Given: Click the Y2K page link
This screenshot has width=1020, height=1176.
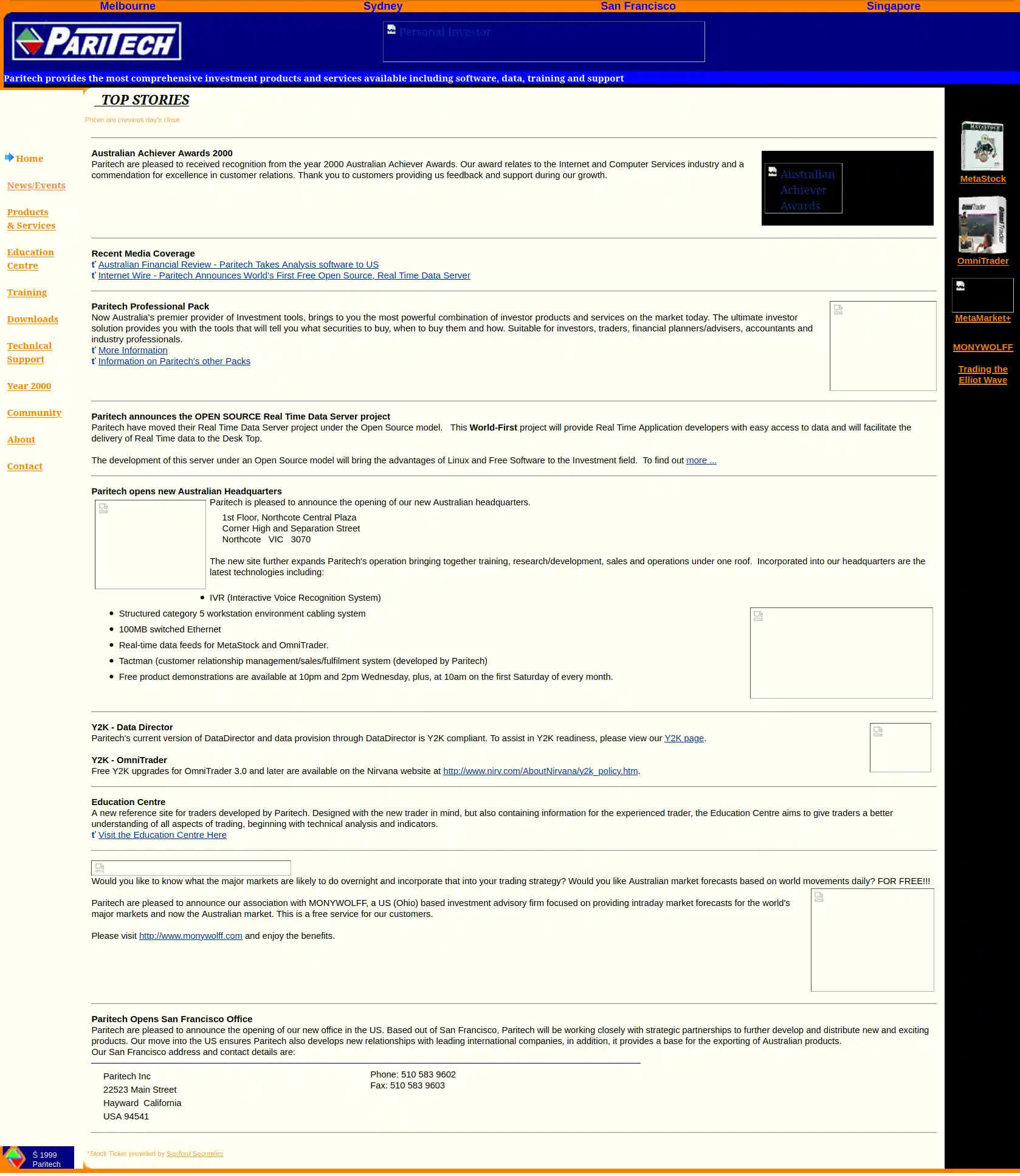Looking at the screenshot, I should [683, 738].
